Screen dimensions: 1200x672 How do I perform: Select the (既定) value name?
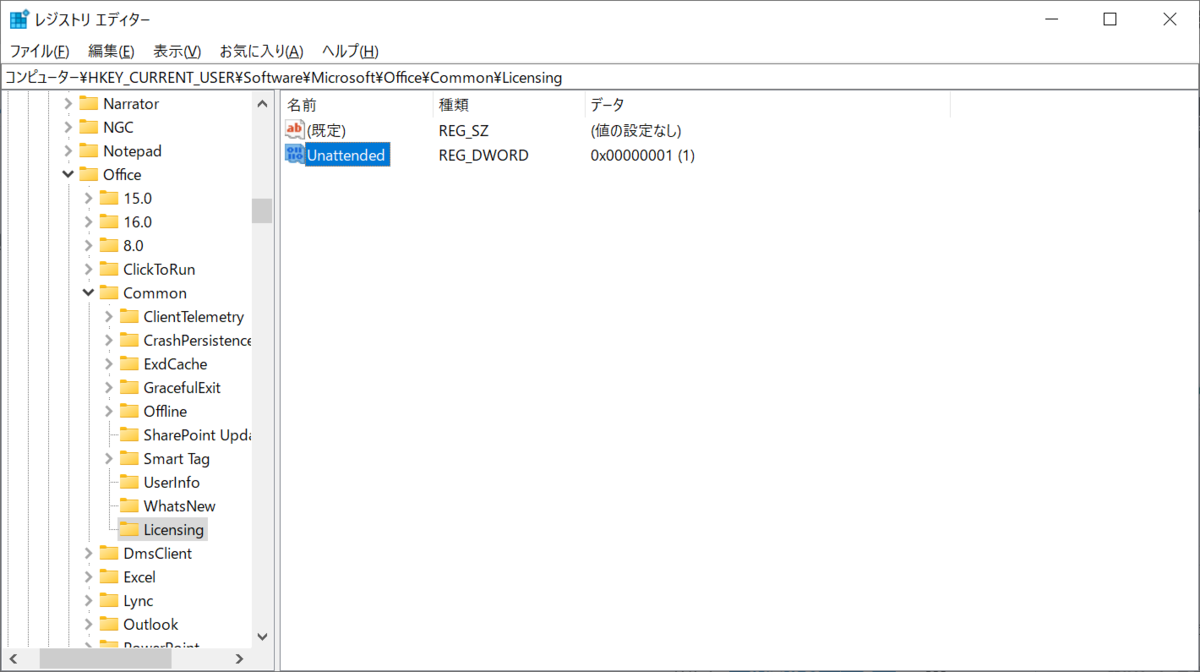click(x=326, y=130)
